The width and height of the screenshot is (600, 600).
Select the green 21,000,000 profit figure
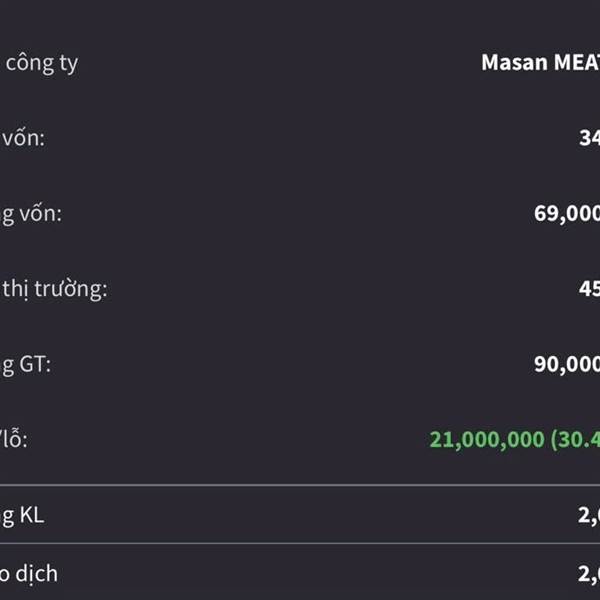pos(487,439)
